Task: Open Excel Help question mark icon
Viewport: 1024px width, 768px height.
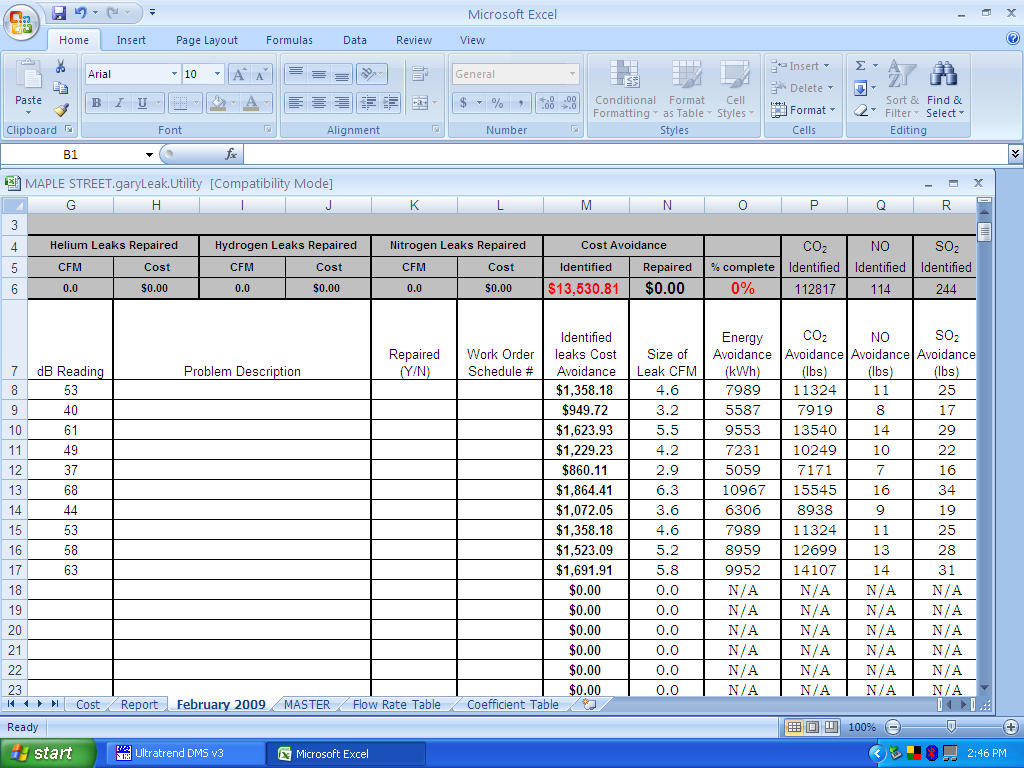Action: tap(1013, 39)
